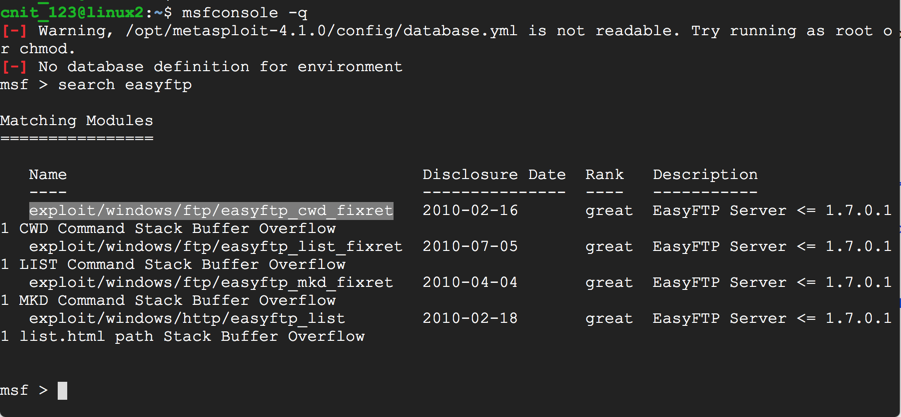Click the Rank column header
The image size is (901, 417).
tap(604, 175)
